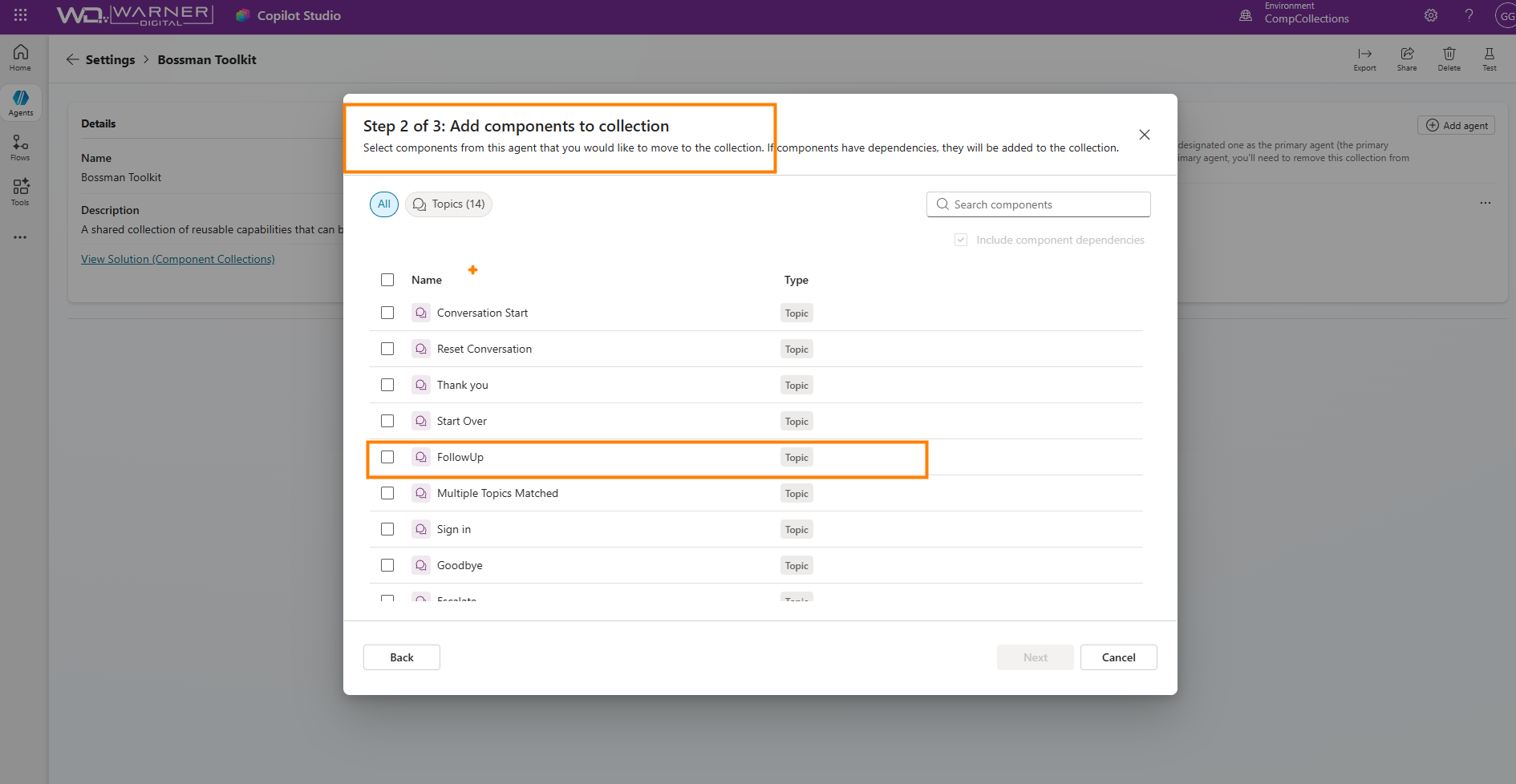Click the Back button
The height and width of the screenshot is (784, 1516).
(402, 657)
